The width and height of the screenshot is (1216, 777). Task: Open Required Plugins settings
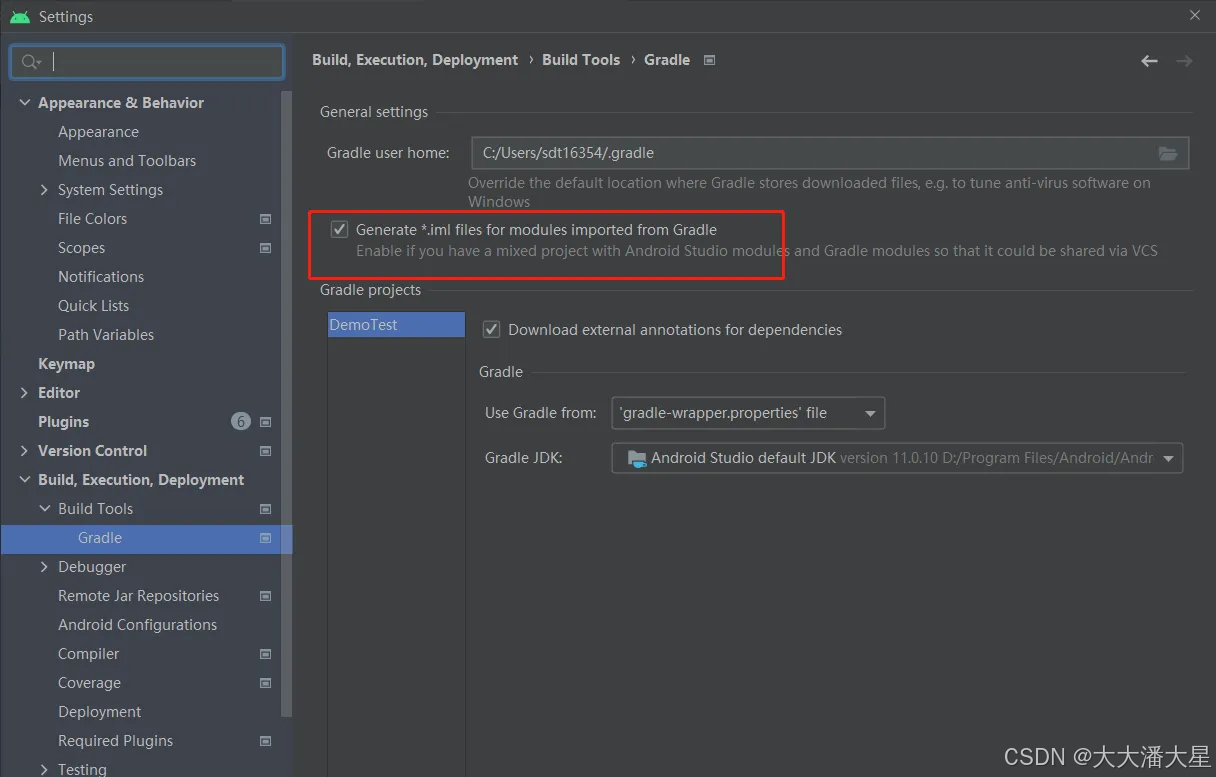coord(115,741)
